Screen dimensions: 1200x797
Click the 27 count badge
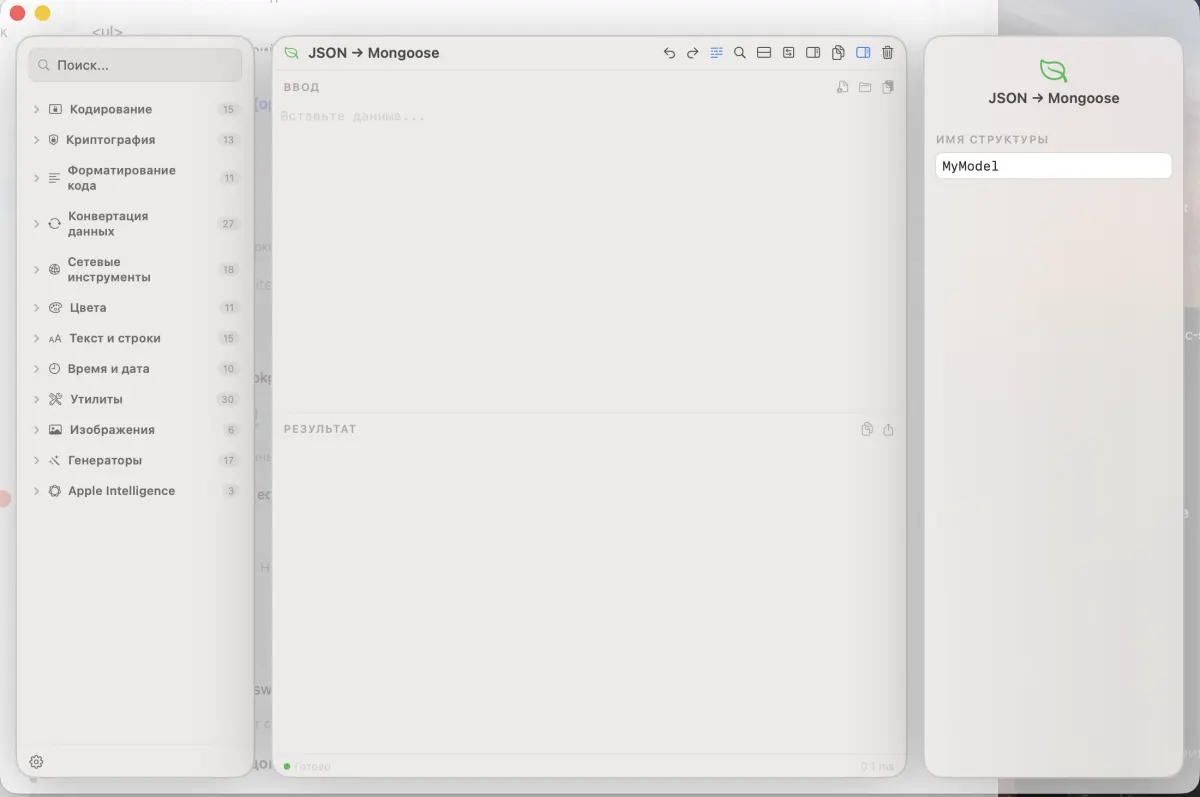(228, 224)
